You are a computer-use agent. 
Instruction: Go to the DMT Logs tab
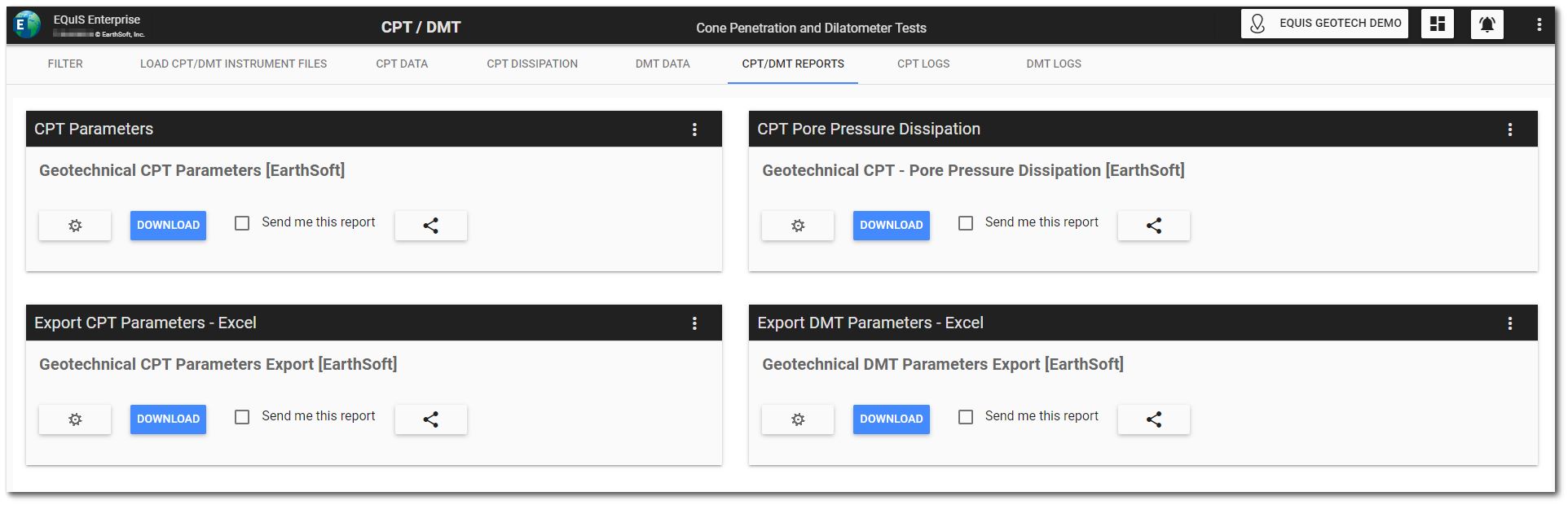pos(1054,64)
